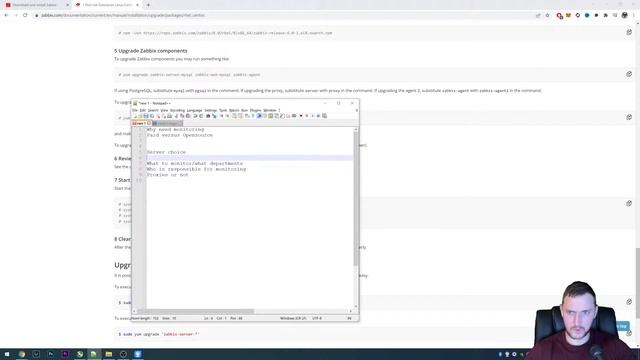Open the Chrome Extensions puzzle icon
The image size is (640, 360).
click(606, 15)
